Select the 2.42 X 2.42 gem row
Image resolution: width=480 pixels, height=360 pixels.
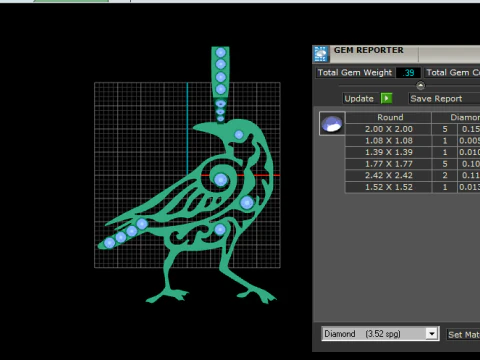pos(413,175)
